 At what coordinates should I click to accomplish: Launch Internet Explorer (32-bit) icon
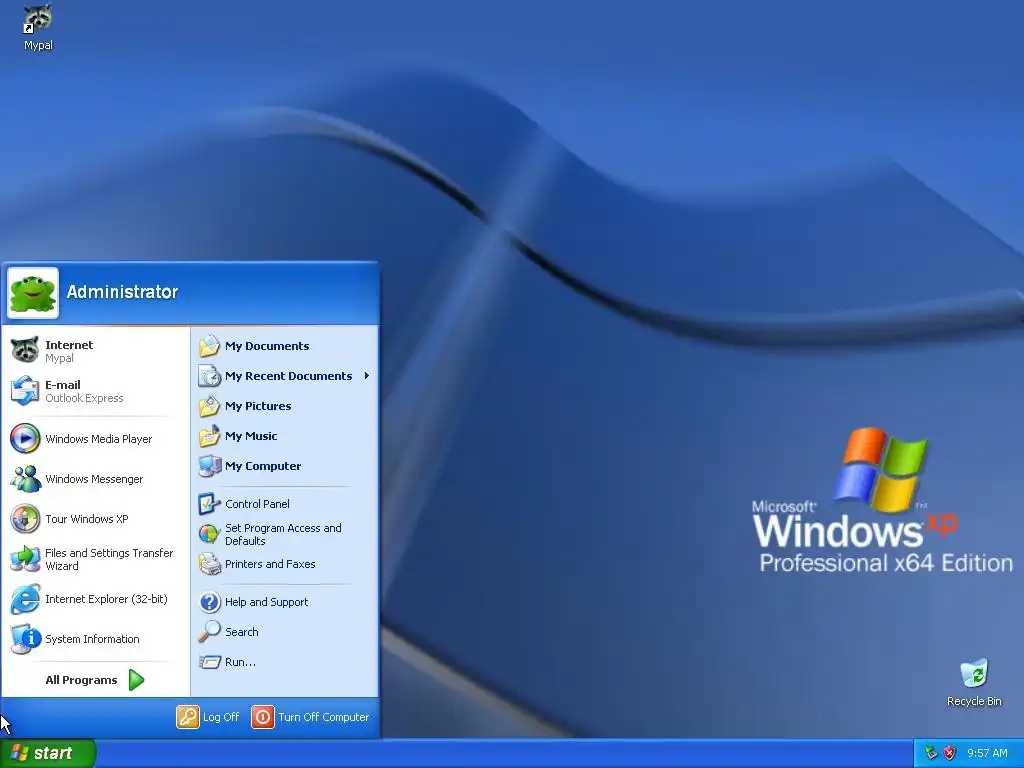pos(25,599)
